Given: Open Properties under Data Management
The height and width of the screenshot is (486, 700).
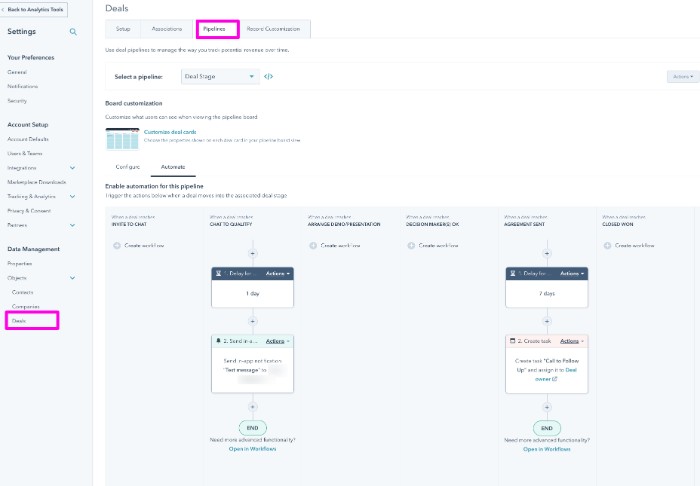Looking at the screenshot, I should (x=20, y=264).
